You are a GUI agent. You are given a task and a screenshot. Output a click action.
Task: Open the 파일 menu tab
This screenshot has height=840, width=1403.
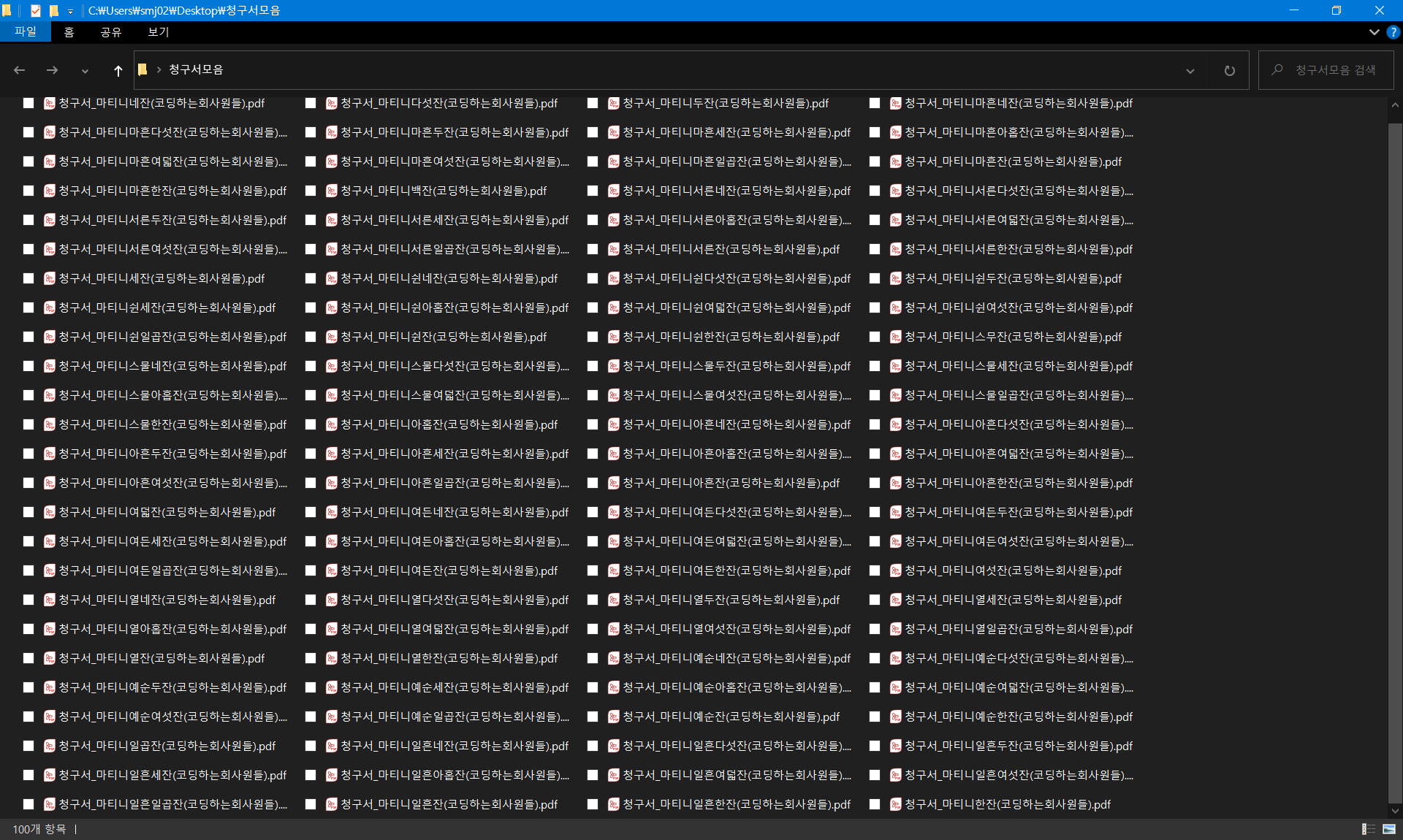pos(25,32)
